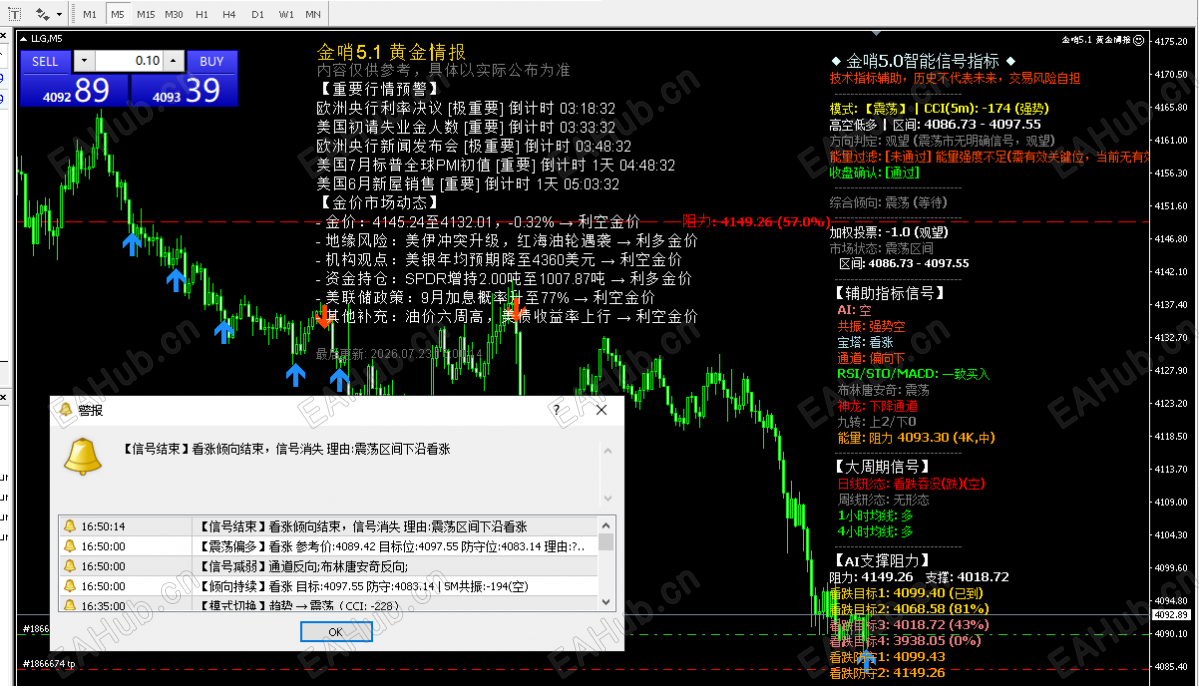Switch chart to D1 timeframe
1199x686 pixels.
[258, 14]
